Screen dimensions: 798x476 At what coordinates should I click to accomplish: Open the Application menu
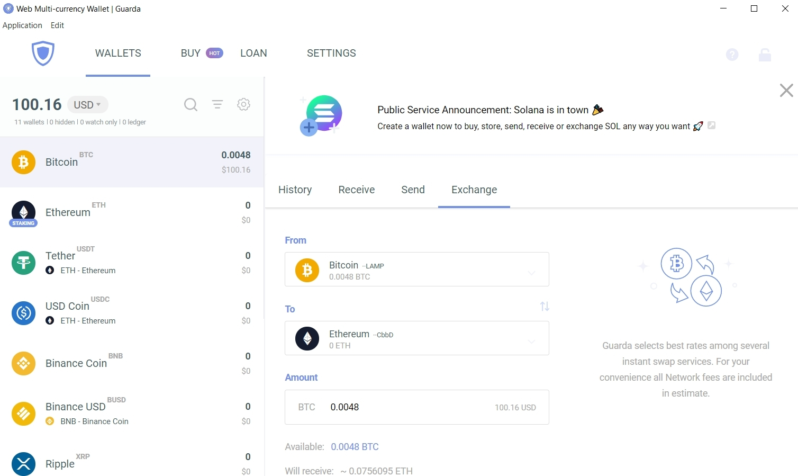pyautogui.click(x=22, y=25)
